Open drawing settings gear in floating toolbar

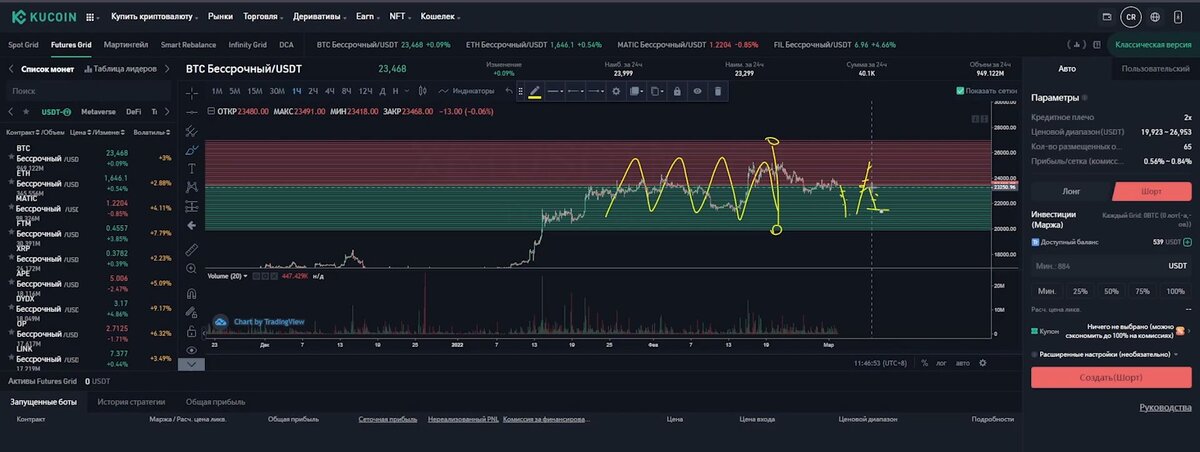[616, 91]
